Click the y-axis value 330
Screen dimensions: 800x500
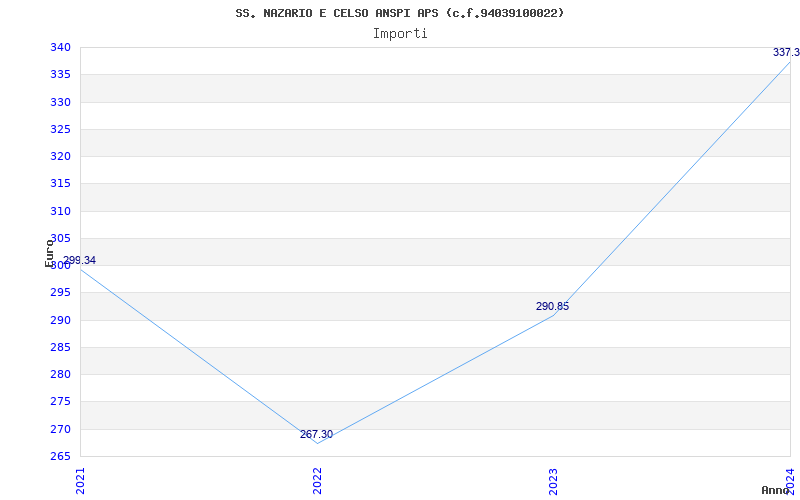59,102
